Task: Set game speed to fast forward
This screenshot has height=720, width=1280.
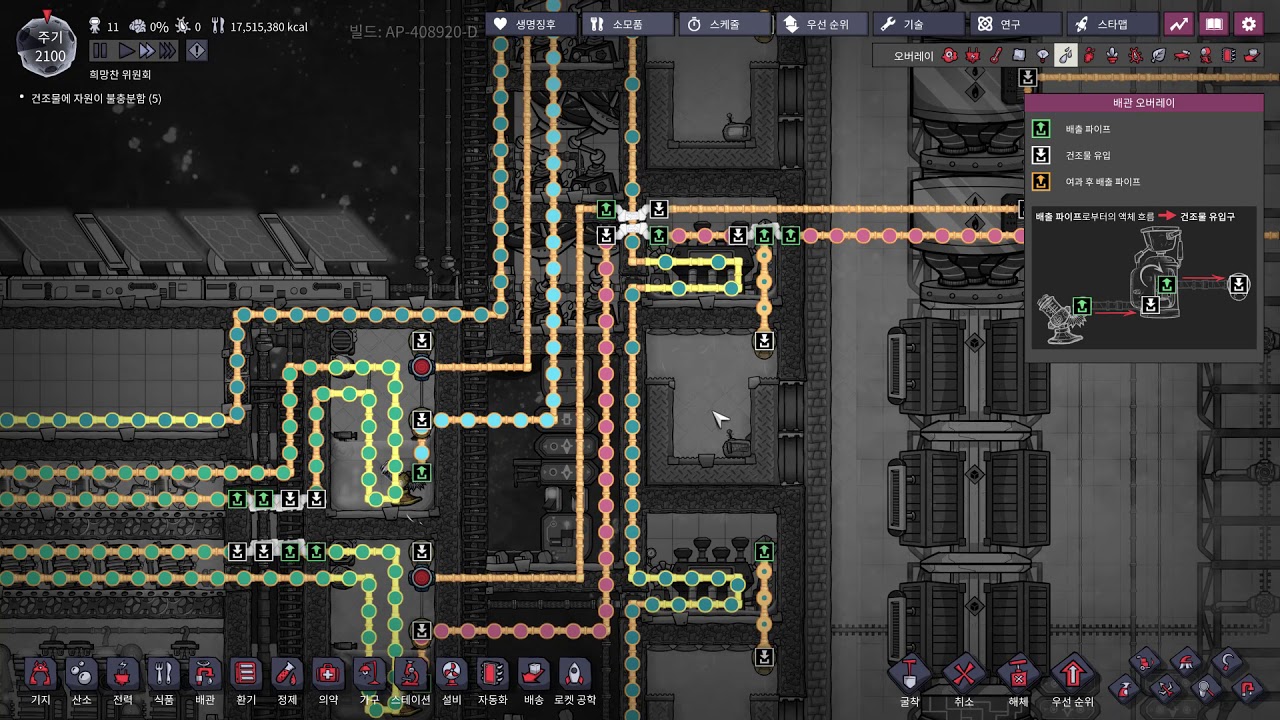Action: (x=146, y=50)
